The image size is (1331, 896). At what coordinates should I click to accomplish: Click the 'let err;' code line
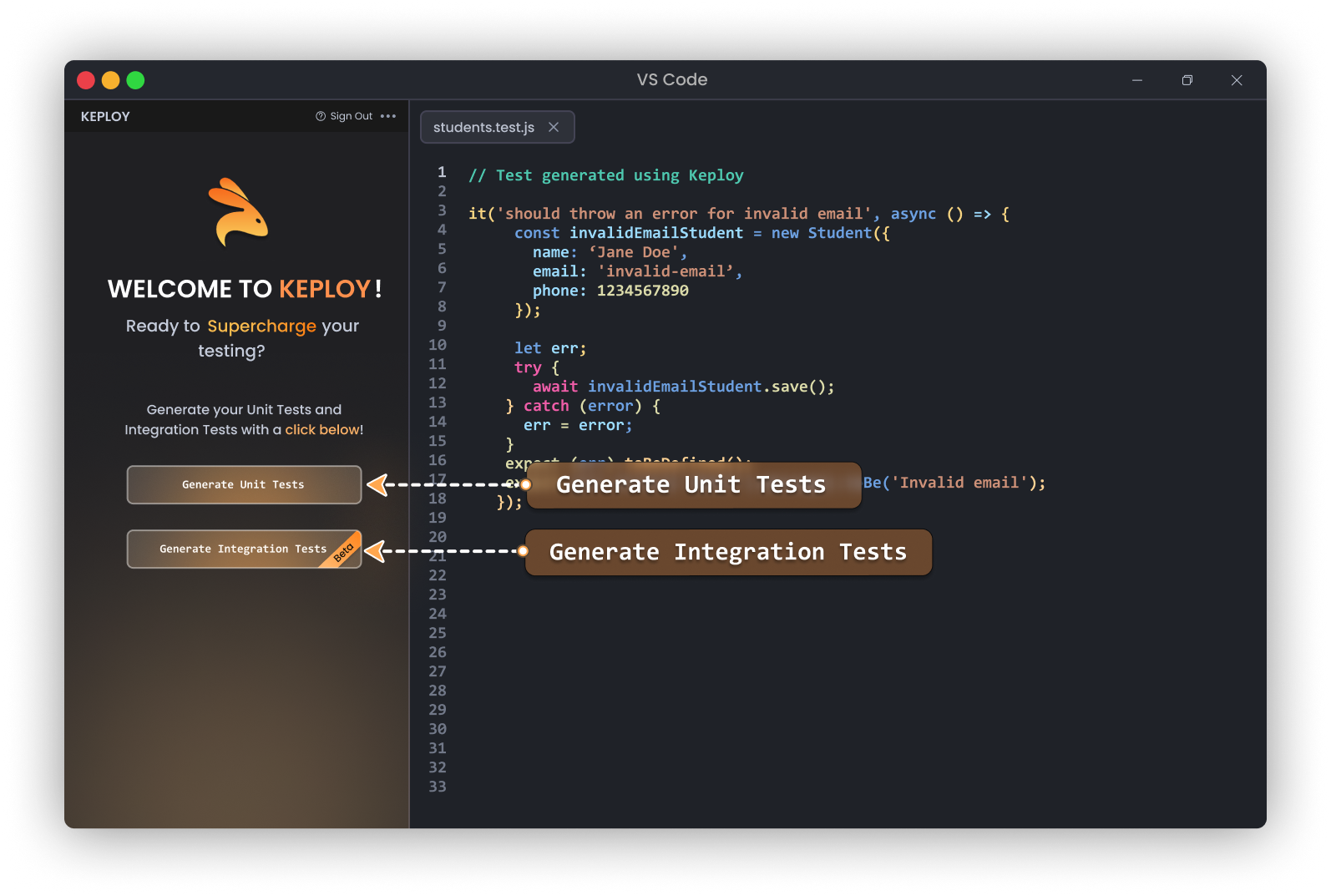tap(550, 348)
